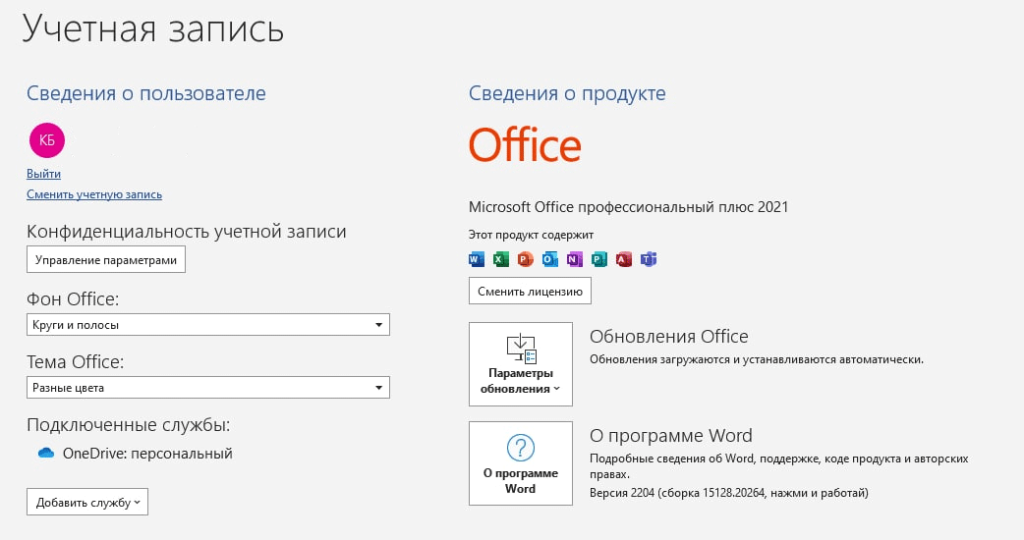Click Версия 2204 build text
Viewport: 1024px width, 540px height.
pos(729,493)
